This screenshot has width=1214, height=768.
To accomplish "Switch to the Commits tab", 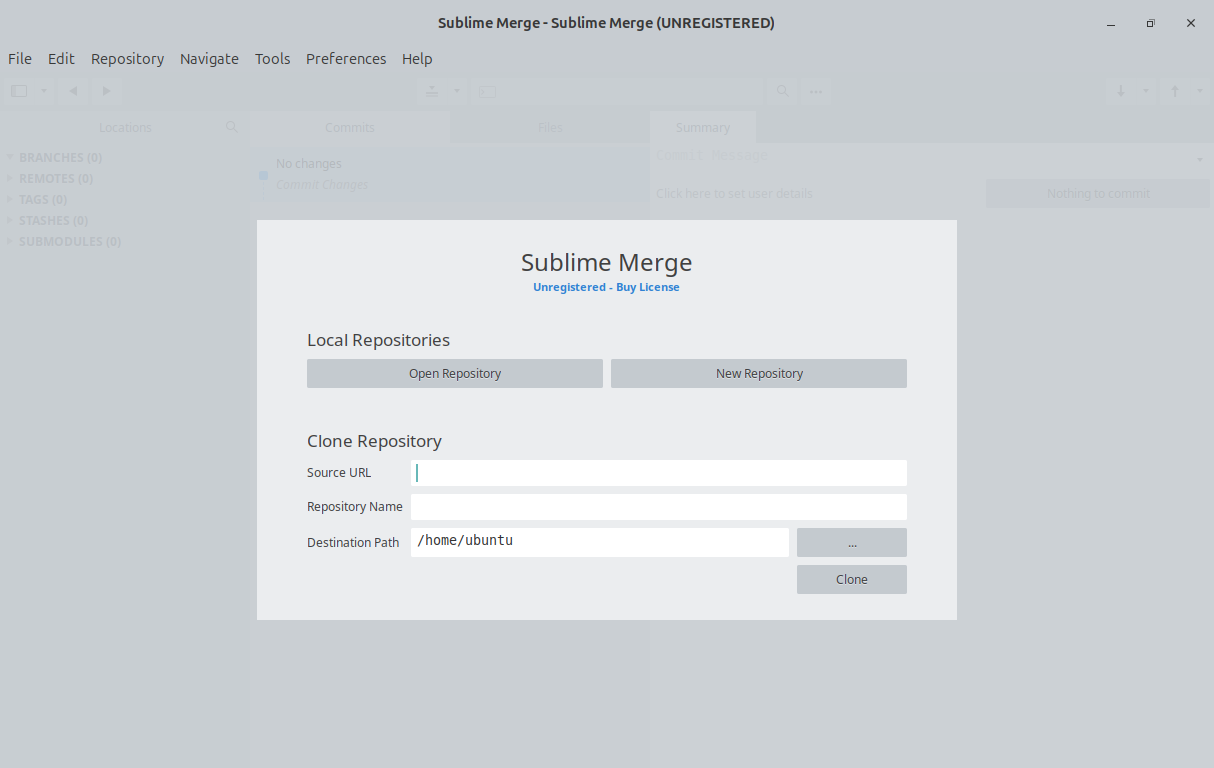I will click(x=349, y=127).
